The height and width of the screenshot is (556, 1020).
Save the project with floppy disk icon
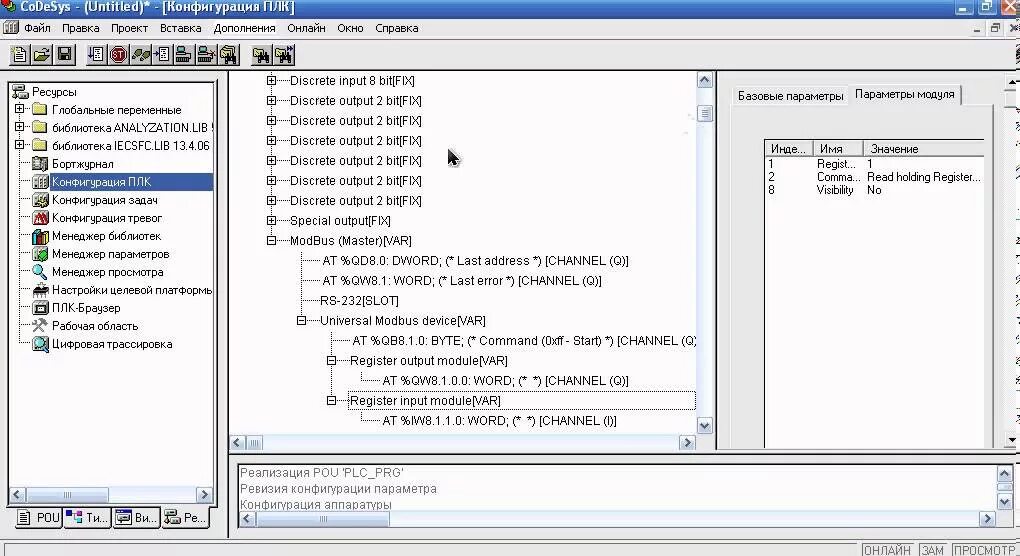point(64,55)
